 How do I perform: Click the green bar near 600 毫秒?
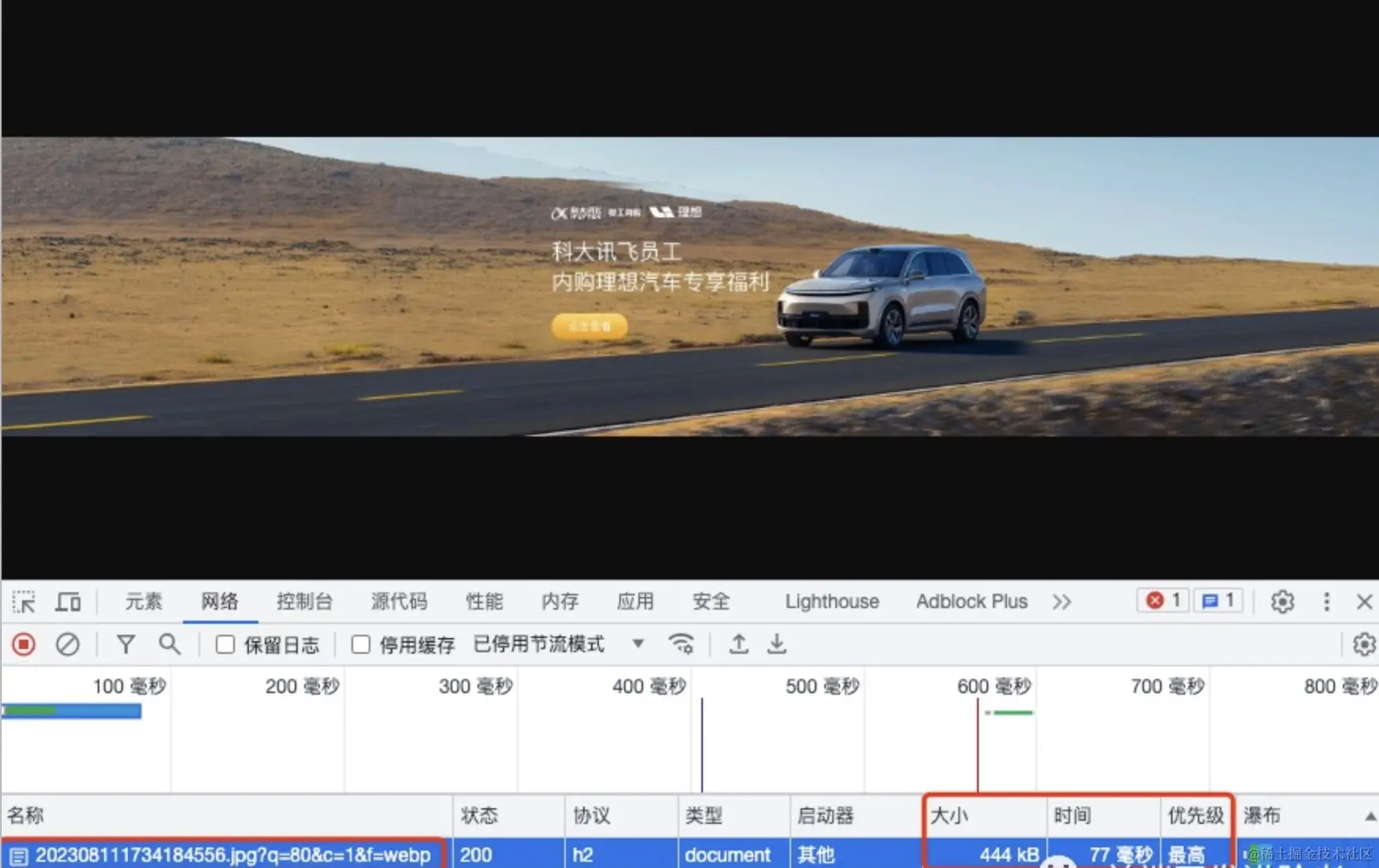tap(1013, 712)
